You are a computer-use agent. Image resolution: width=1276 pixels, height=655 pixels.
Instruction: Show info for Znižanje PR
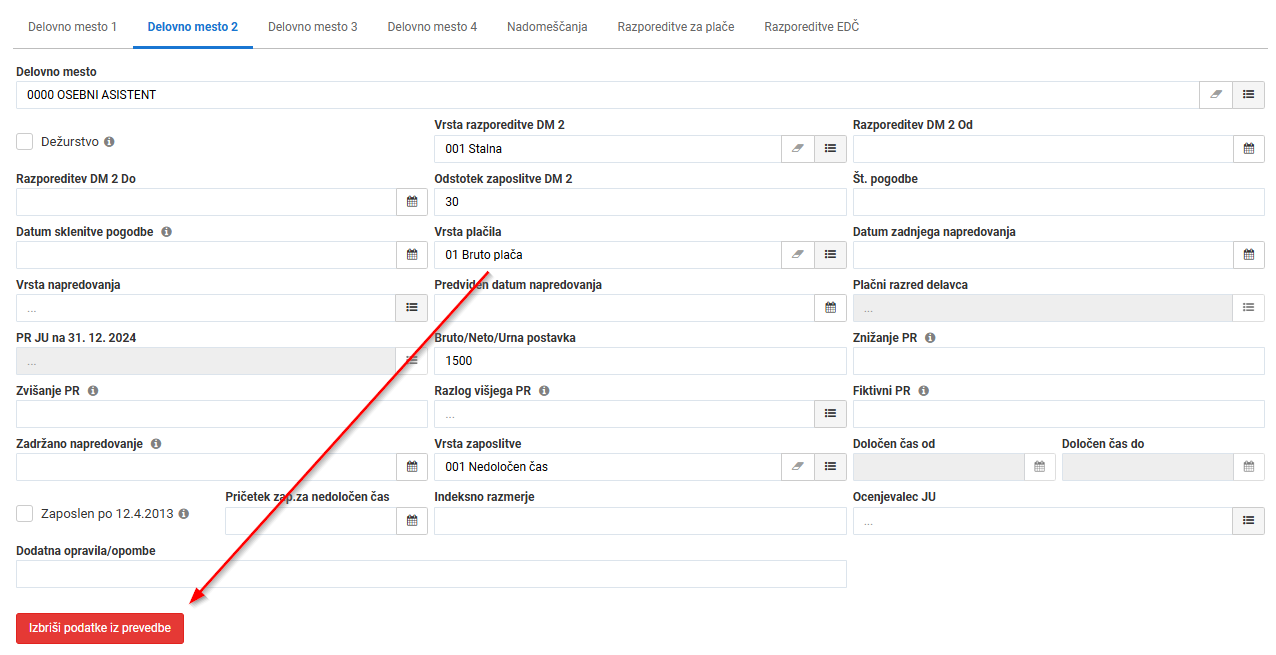(x=930, y=338)
